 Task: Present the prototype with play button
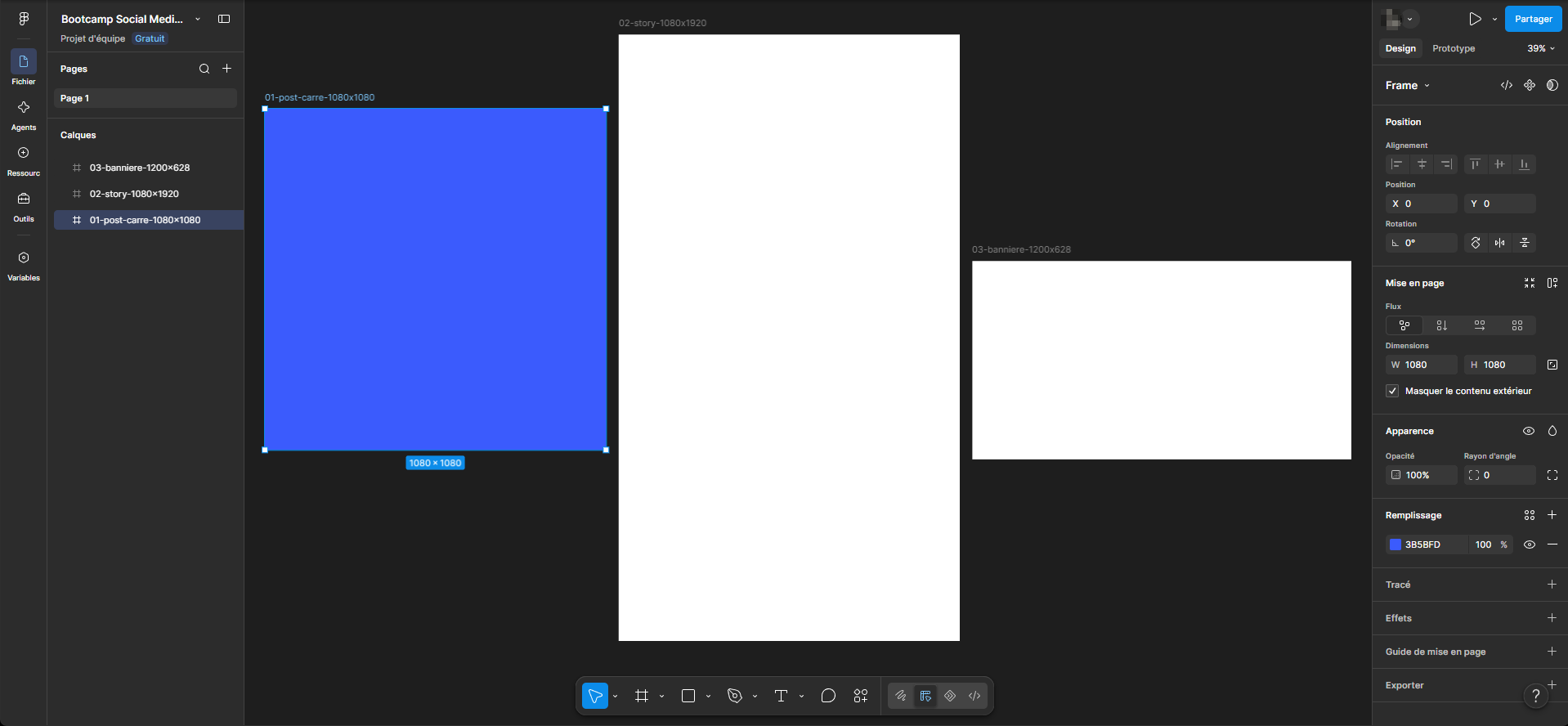click(1475, 19)
